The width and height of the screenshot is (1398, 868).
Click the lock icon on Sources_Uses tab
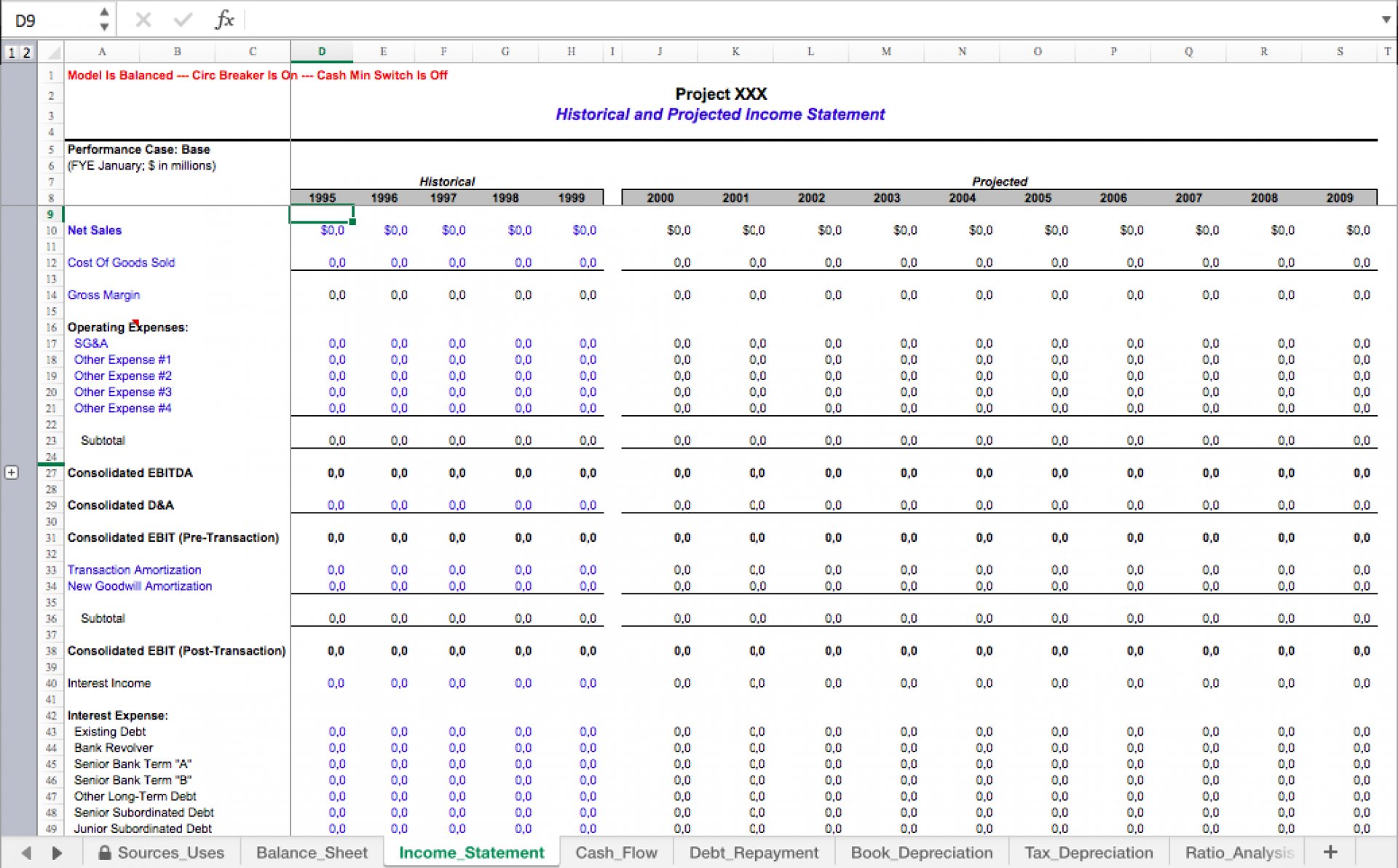click(x=104, y=852)
